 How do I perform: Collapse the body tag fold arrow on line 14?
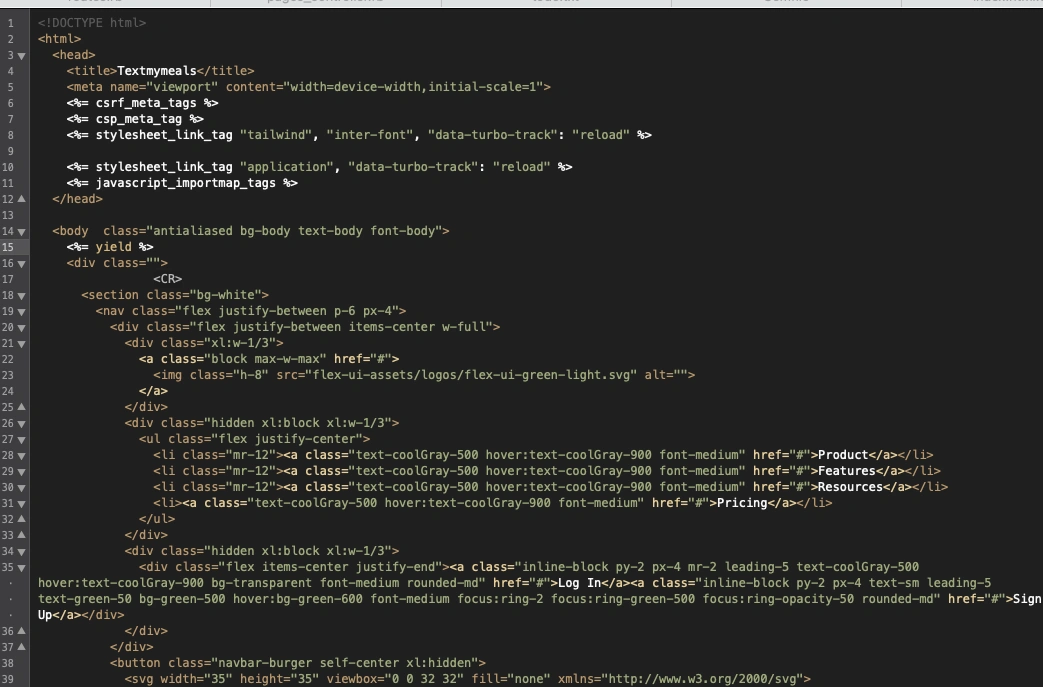[x=22, y=231]
